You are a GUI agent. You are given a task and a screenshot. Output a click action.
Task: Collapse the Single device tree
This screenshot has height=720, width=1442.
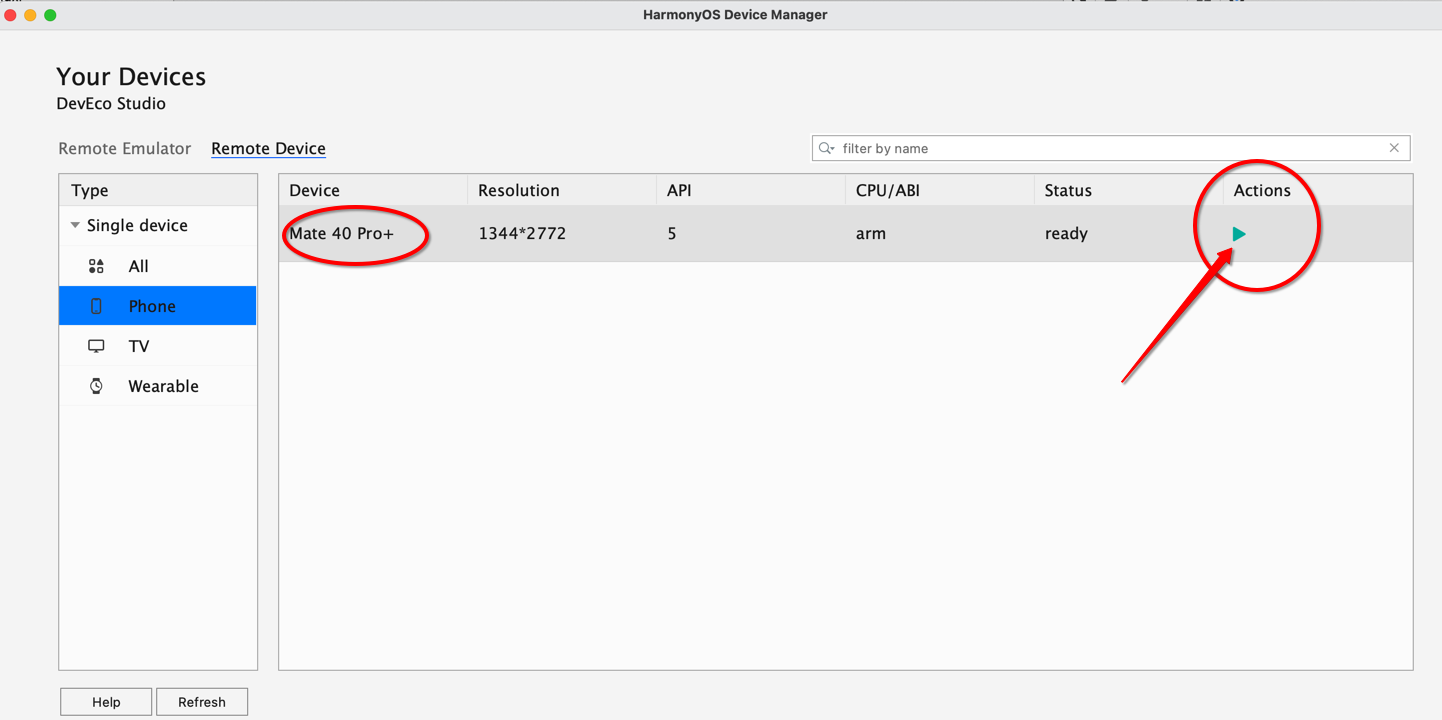pyautogui.click(x=74, y=225)
